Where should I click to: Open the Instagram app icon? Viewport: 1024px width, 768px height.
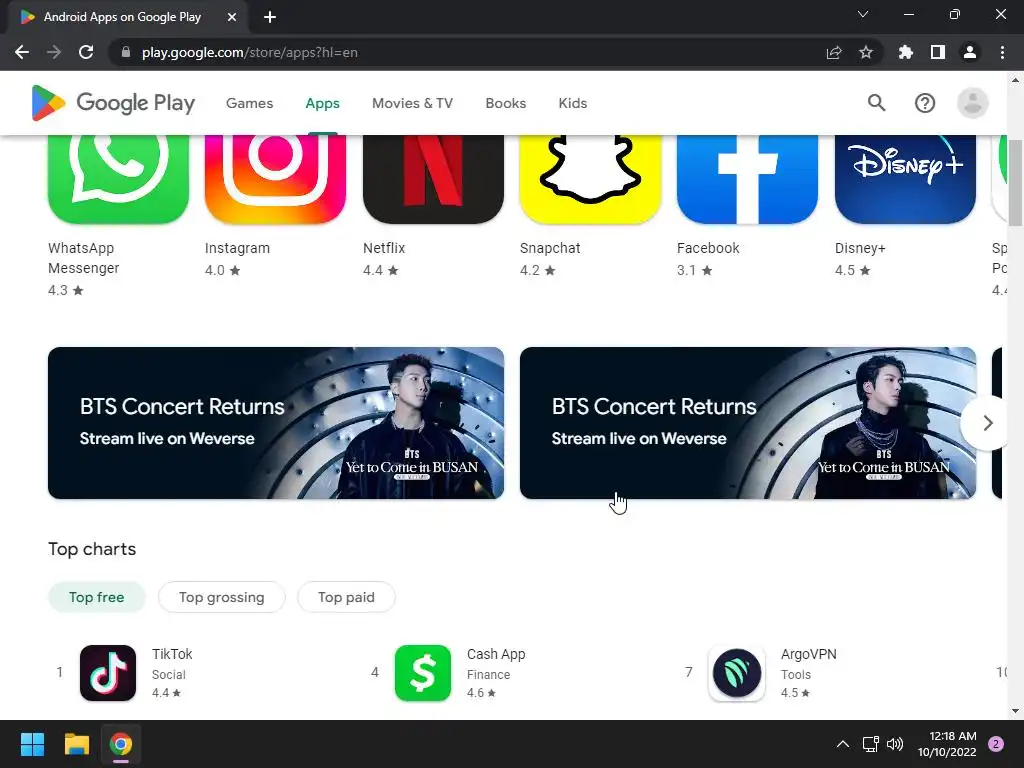[275, 179]
